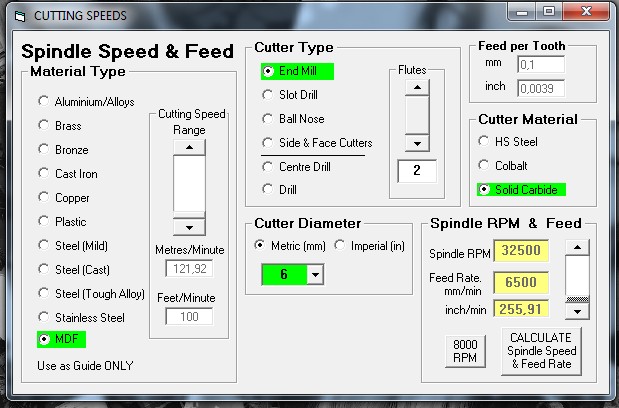
Task: Increase flutes with the up arrow
Action: click(x=415, y=88)
